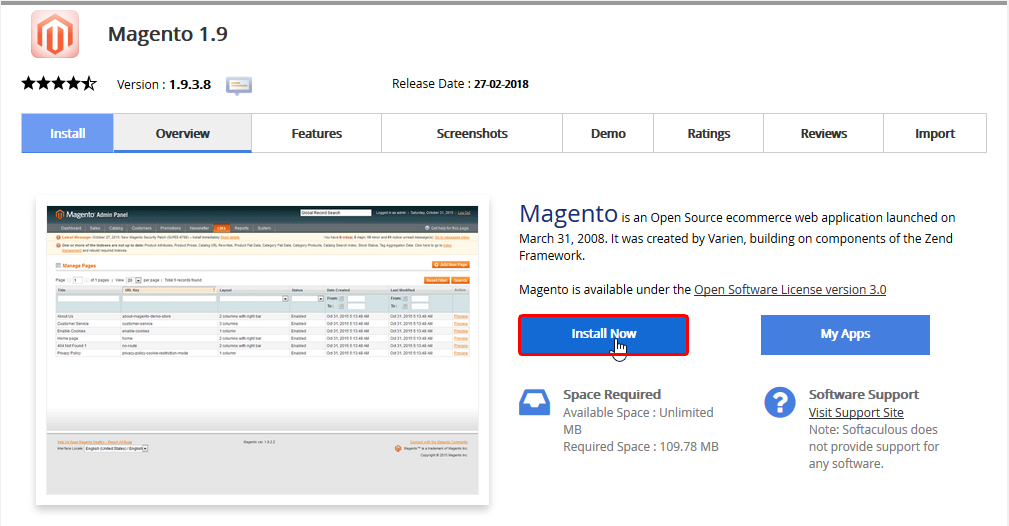The width and height of the screenshot is (1009, 526).
Task: Select the Import tab
Action: (935, 133)
